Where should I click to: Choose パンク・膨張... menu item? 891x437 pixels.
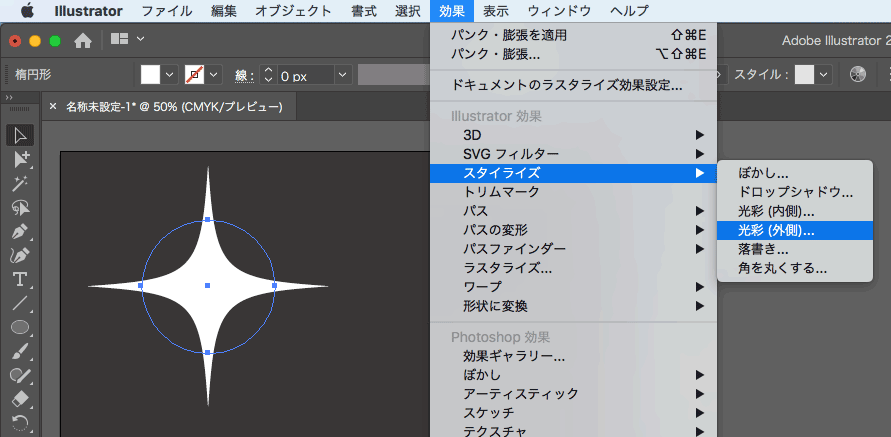pyautogui.click(x=573, y=54)
